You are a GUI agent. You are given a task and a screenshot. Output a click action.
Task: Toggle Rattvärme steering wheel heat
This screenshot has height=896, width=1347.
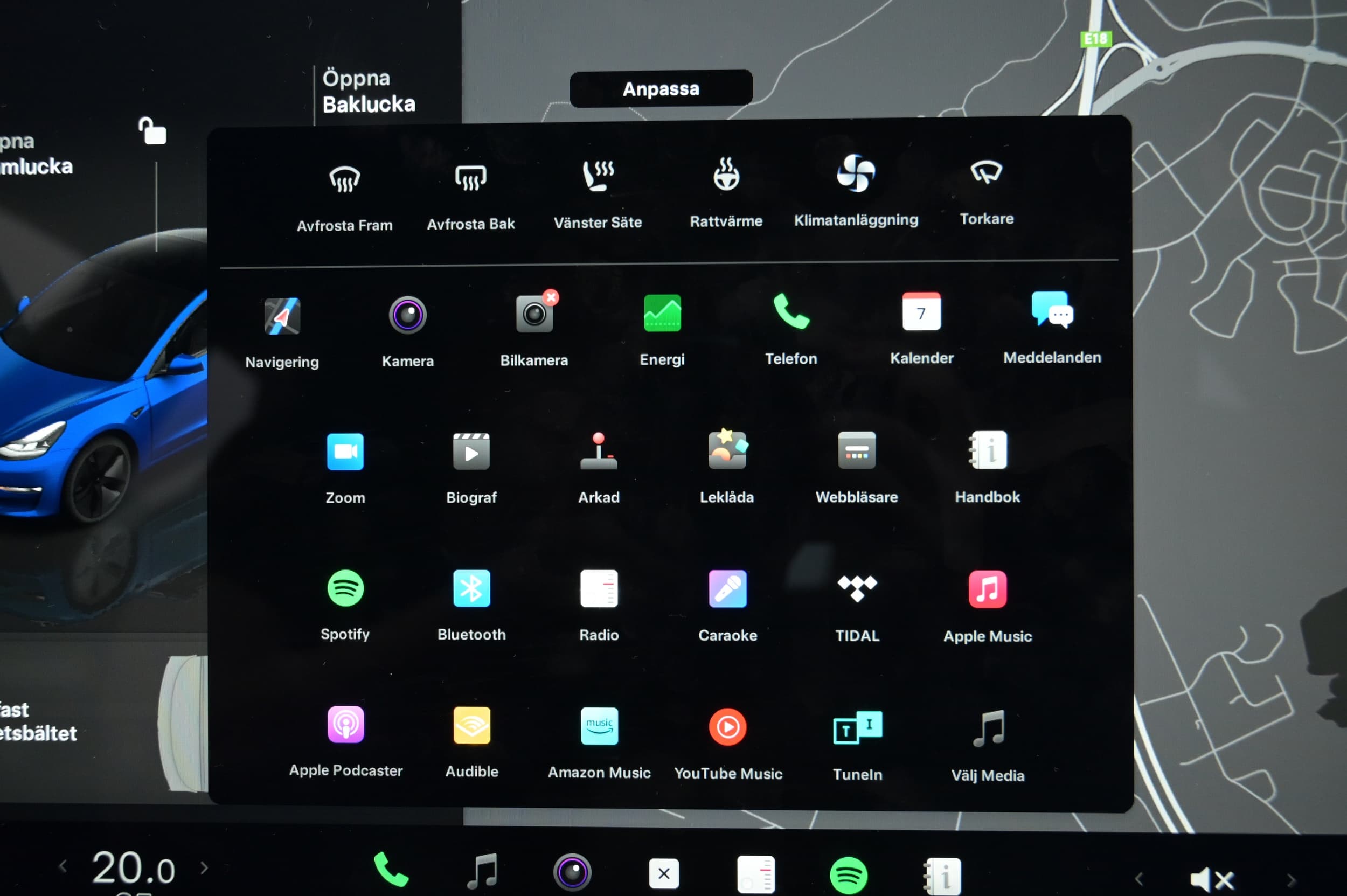coord(726,193)
